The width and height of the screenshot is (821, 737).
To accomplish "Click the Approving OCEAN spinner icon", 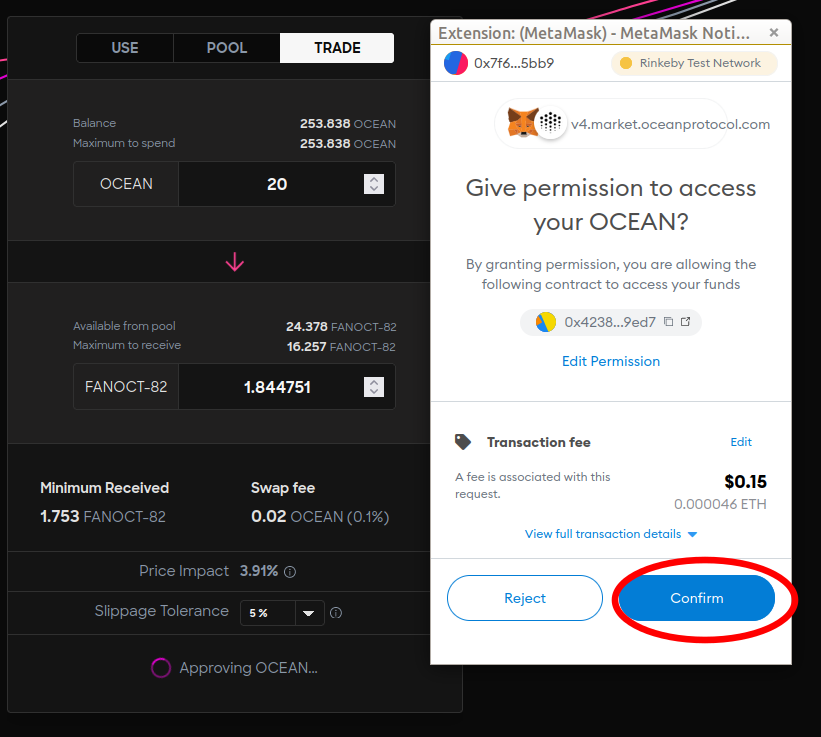I will point(161,667).
